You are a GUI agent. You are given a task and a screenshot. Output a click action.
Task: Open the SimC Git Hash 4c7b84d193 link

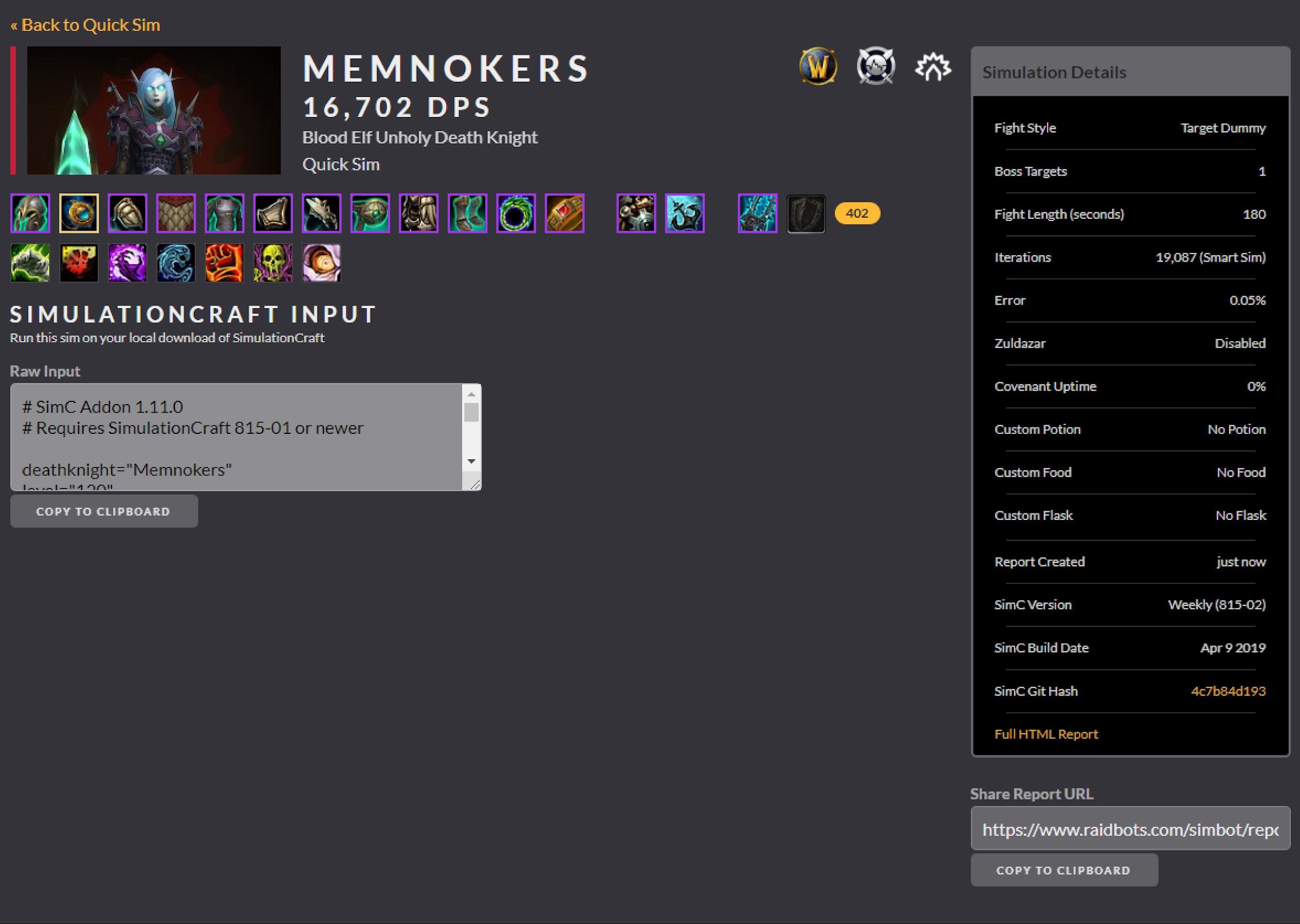click(1228, 691)
